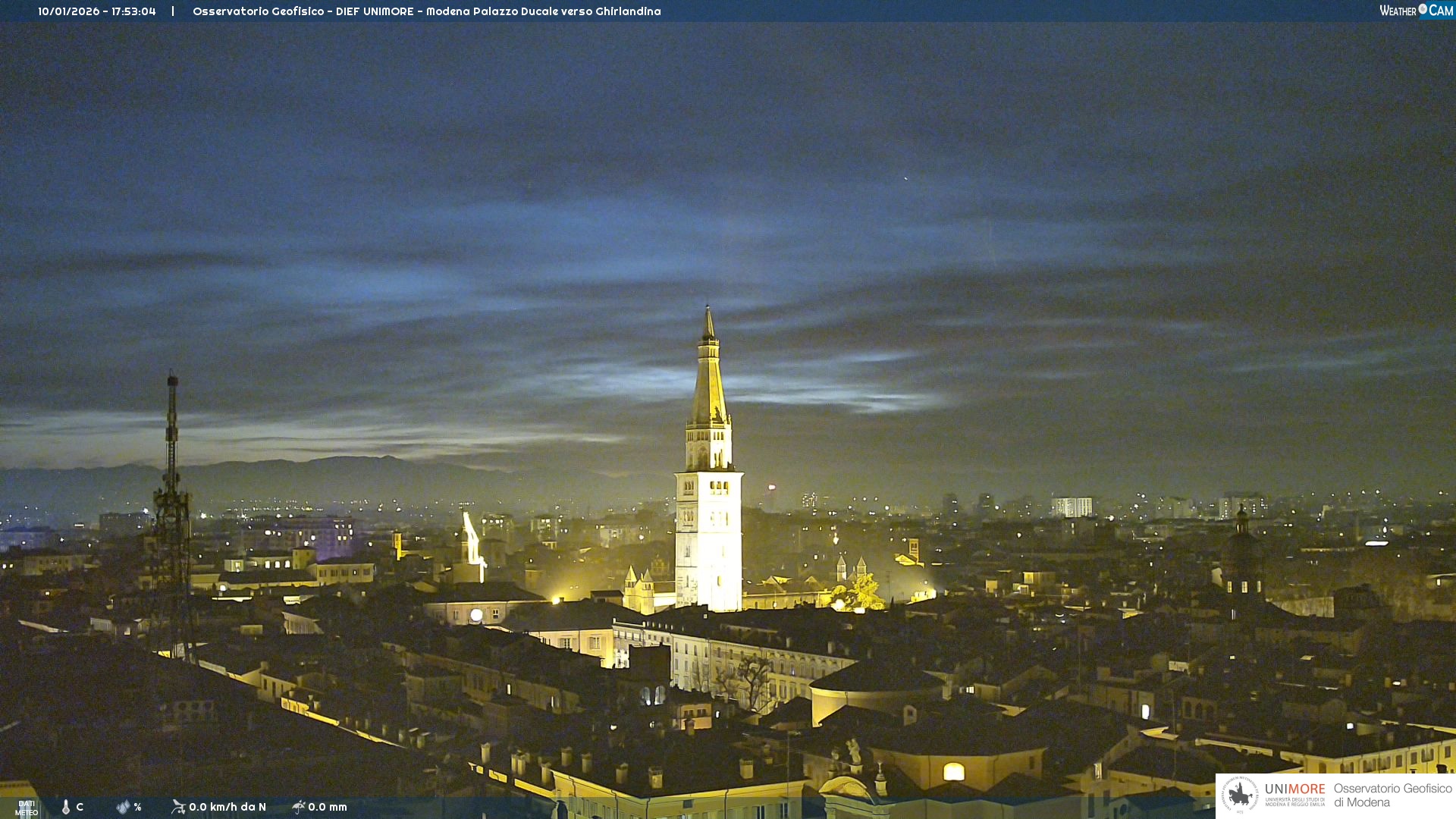
Task: Click the WeatherCam logo text
Action: pos(1398,11)
